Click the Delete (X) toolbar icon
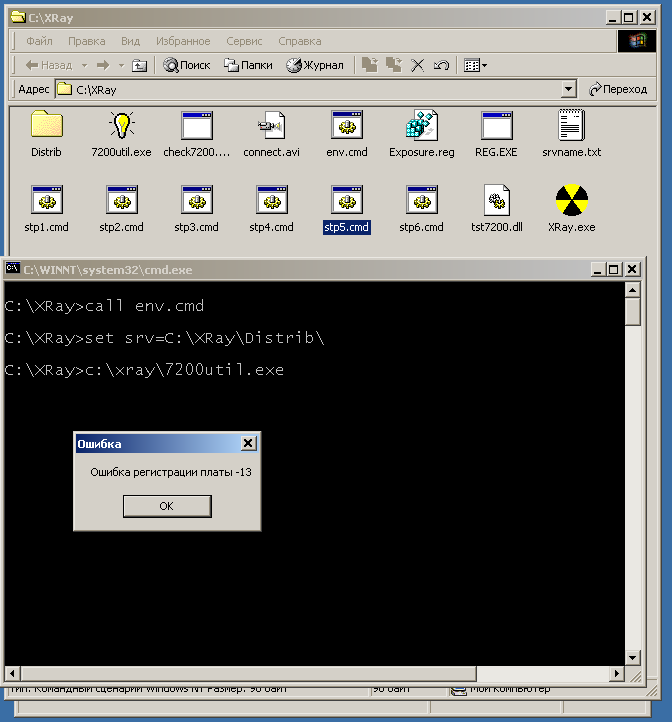 click(418, 65)
